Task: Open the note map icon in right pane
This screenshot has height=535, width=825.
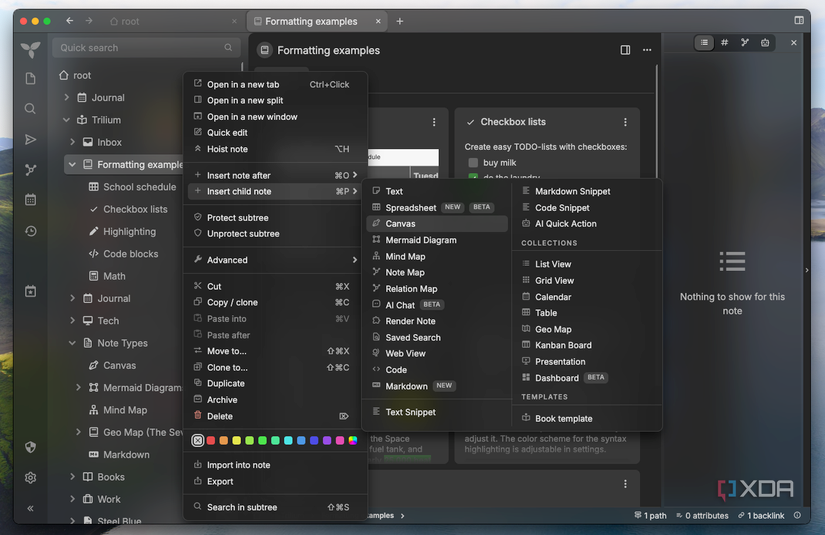Action: (x=744, y=43)
